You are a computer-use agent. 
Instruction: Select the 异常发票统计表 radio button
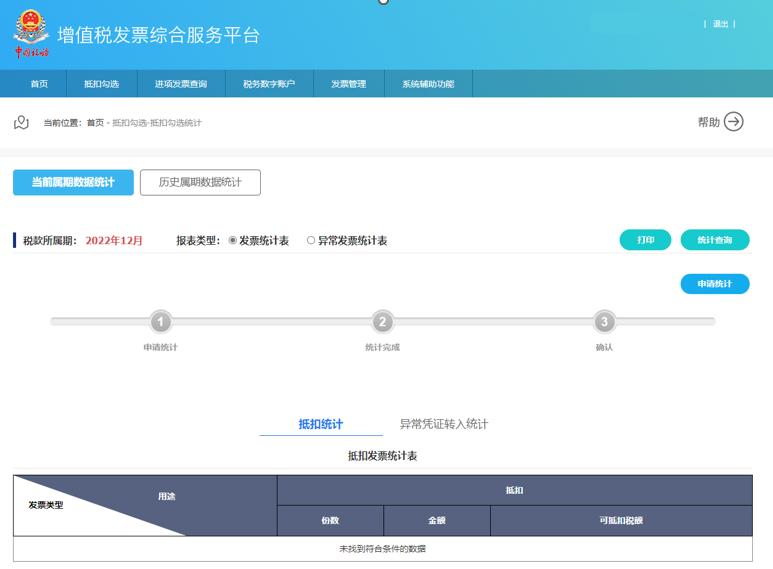pos(311,241)
